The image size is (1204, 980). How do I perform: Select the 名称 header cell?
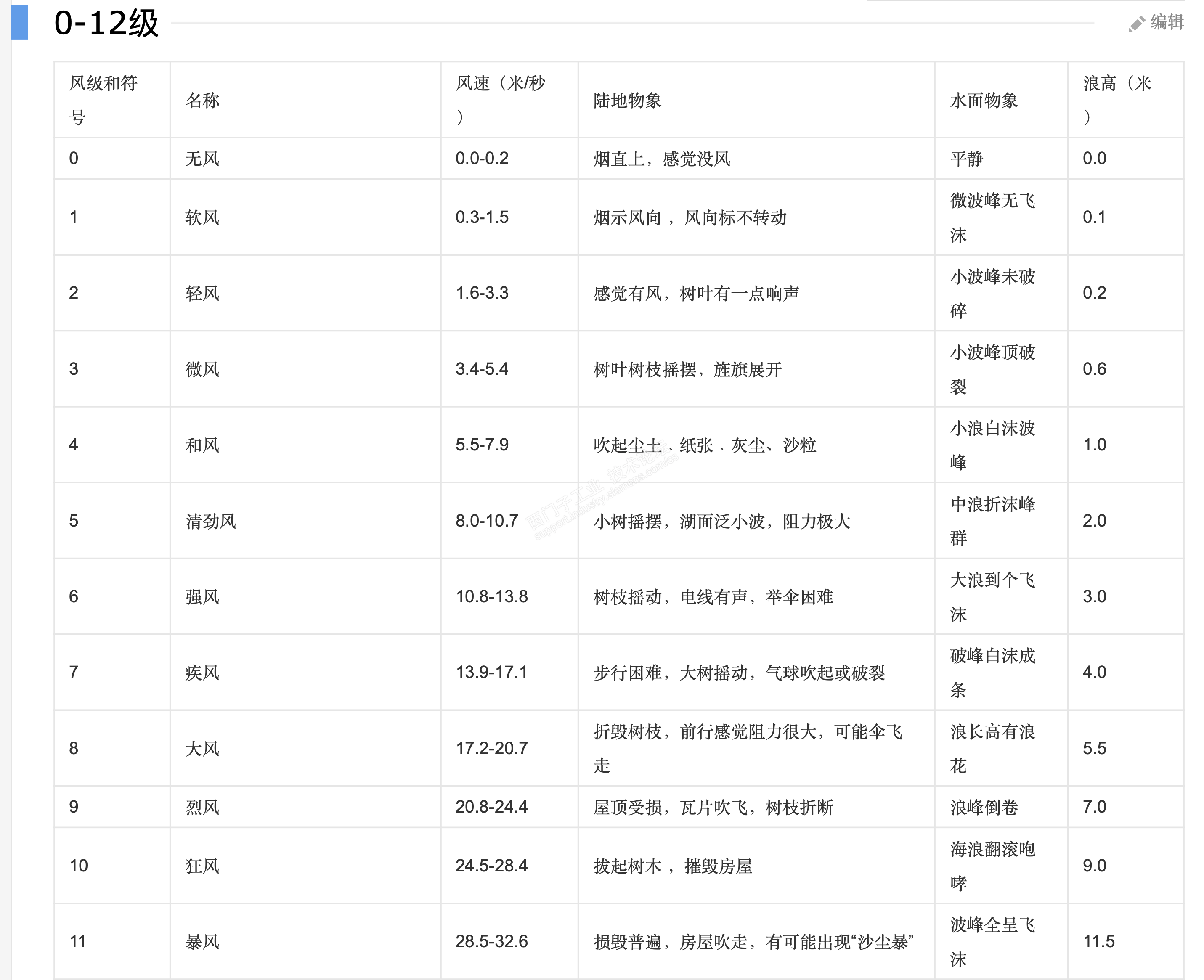point(202,101)
